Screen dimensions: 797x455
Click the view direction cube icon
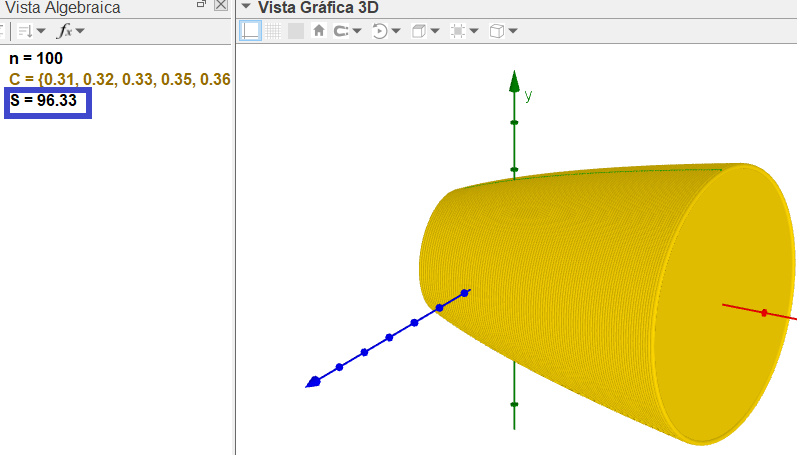point(419,31)
